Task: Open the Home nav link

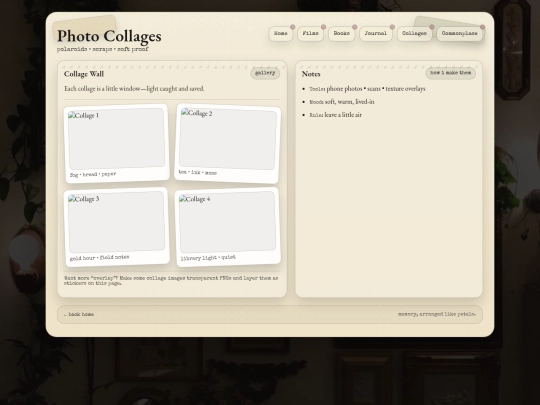Action: click(281, 34)
